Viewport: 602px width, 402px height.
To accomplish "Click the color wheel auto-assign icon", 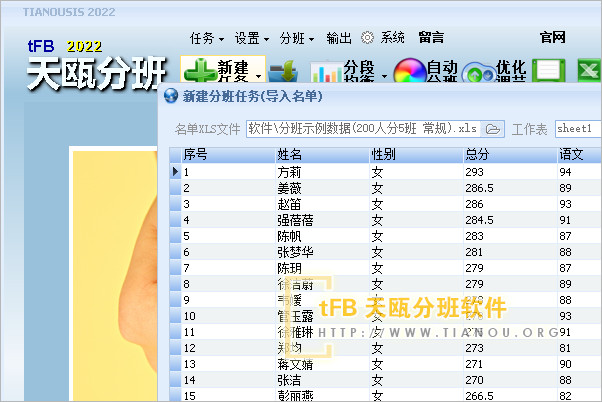I will [410, 71].
